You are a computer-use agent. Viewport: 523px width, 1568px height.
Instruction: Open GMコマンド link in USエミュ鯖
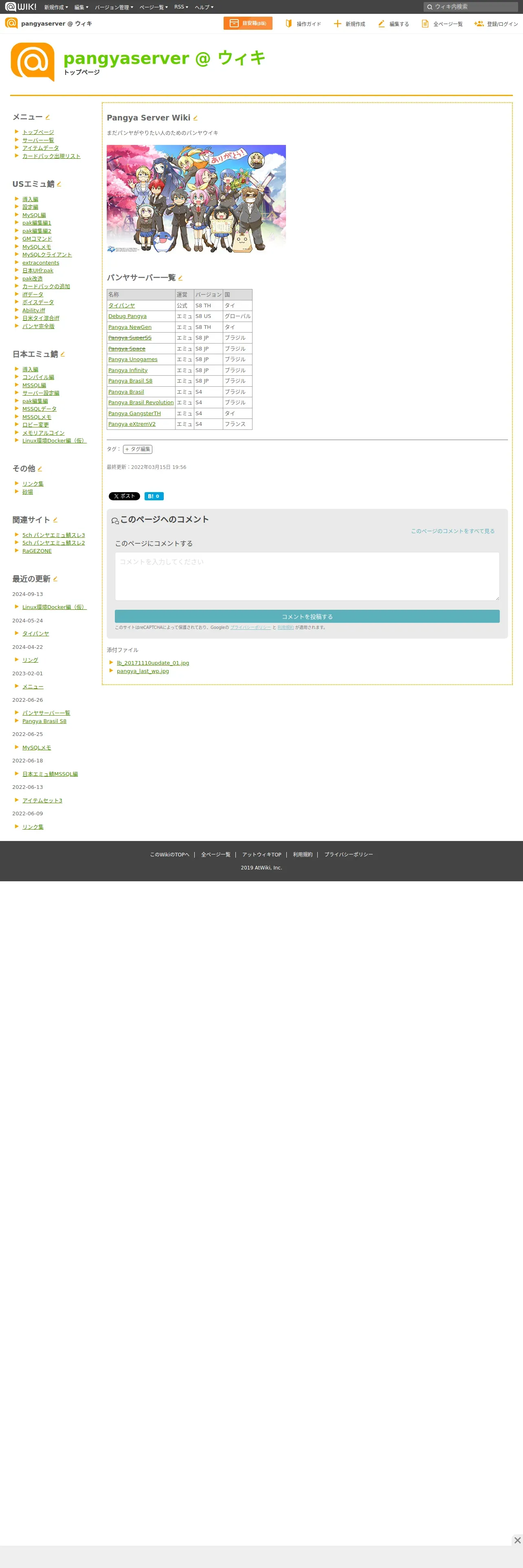[x=37, y=239]
